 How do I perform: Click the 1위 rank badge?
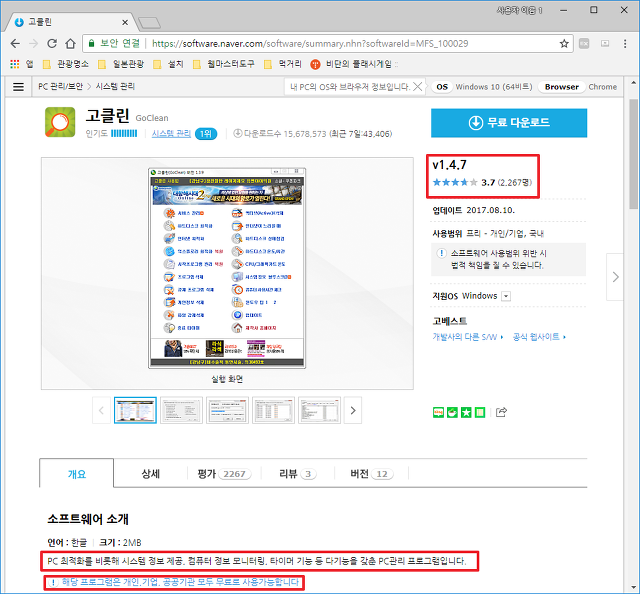pyautogui.click(x=206, y=134)
